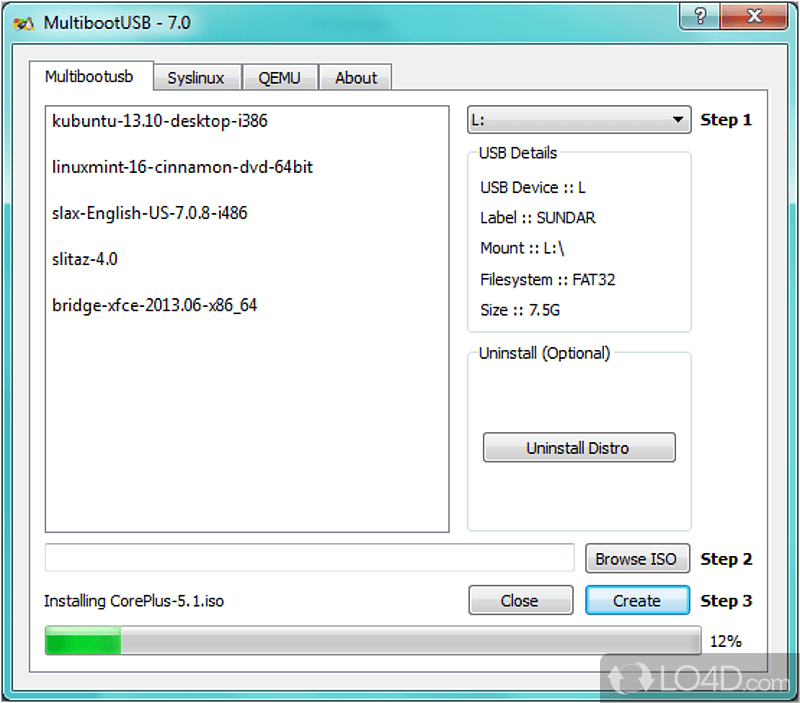
Task: Click the Step 2 label
Action: (x=726, y=559)
